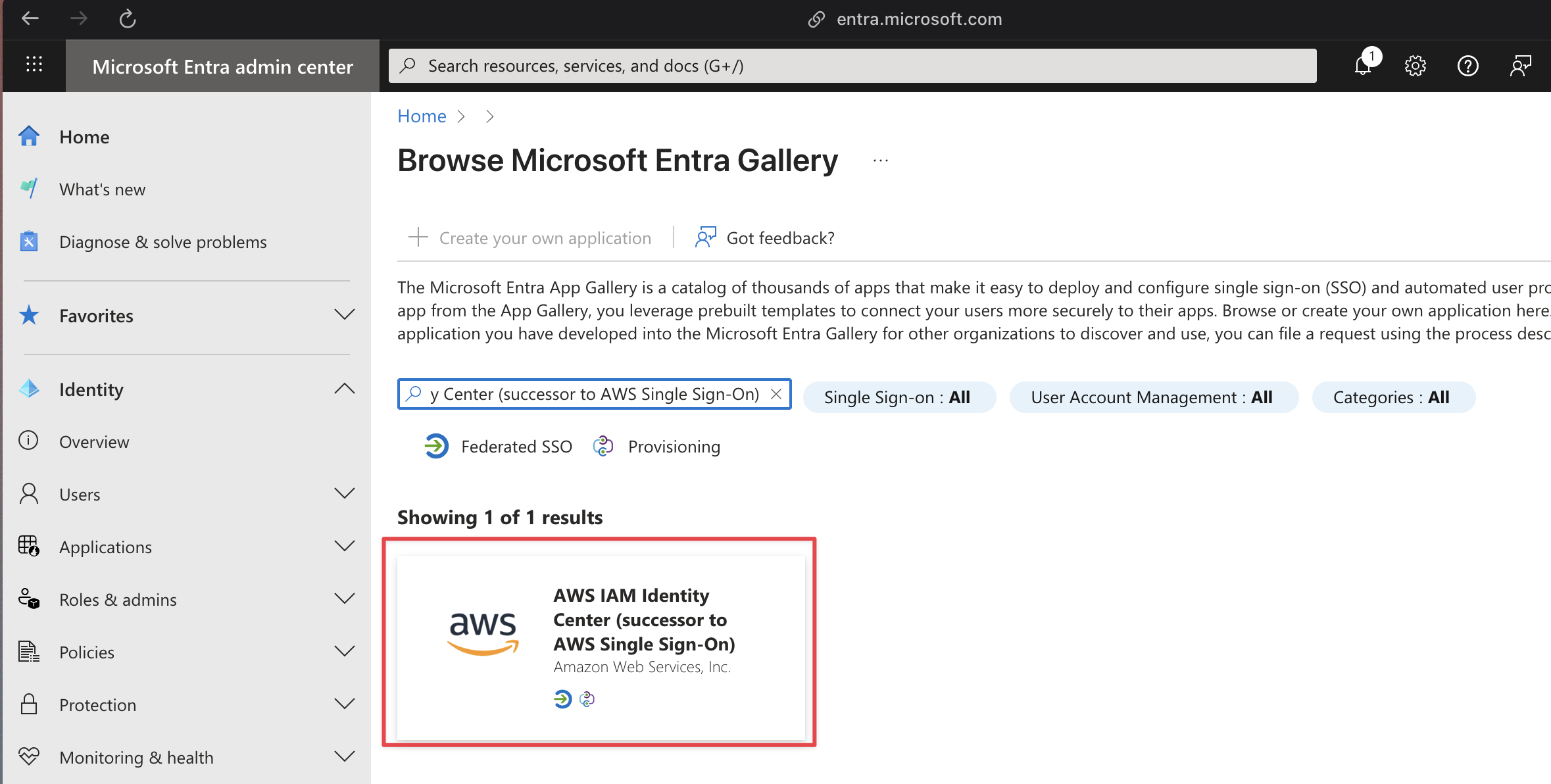Open User Account Management : All filter

tap(1154, 397)
